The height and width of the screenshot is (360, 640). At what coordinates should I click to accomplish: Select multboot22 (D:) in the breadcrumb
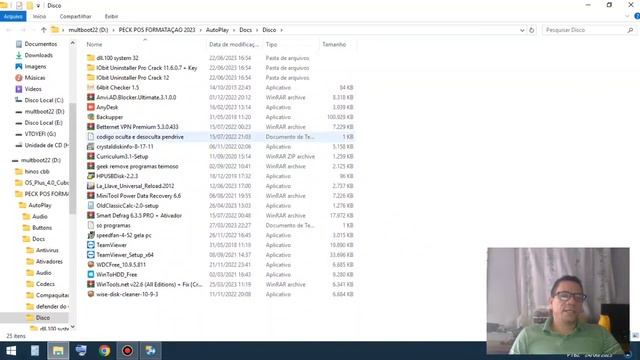coord(88,30)
